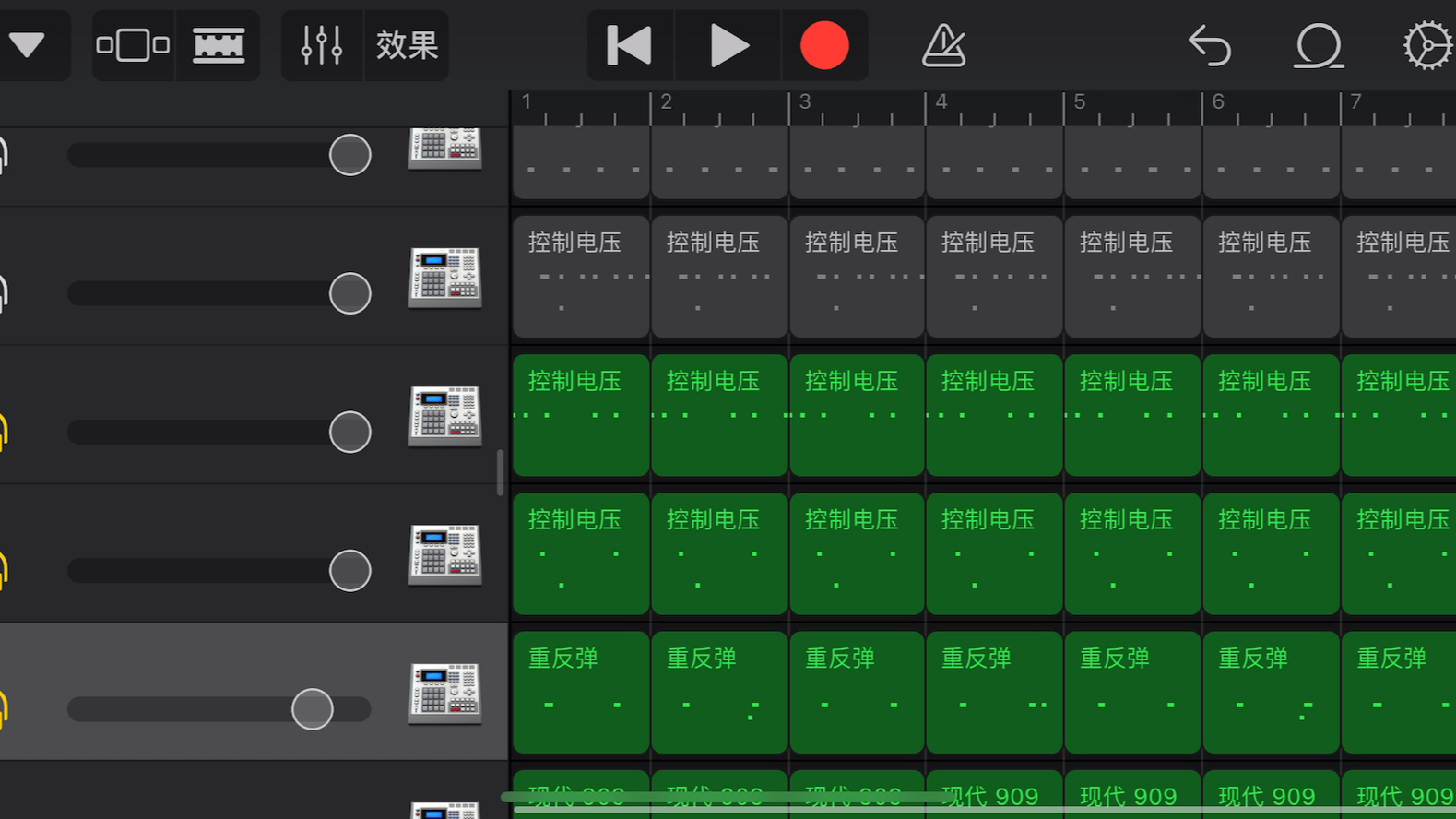1456x819 pixels.
Task: Start playback with the Play button
Action: (x=728, y=45)
